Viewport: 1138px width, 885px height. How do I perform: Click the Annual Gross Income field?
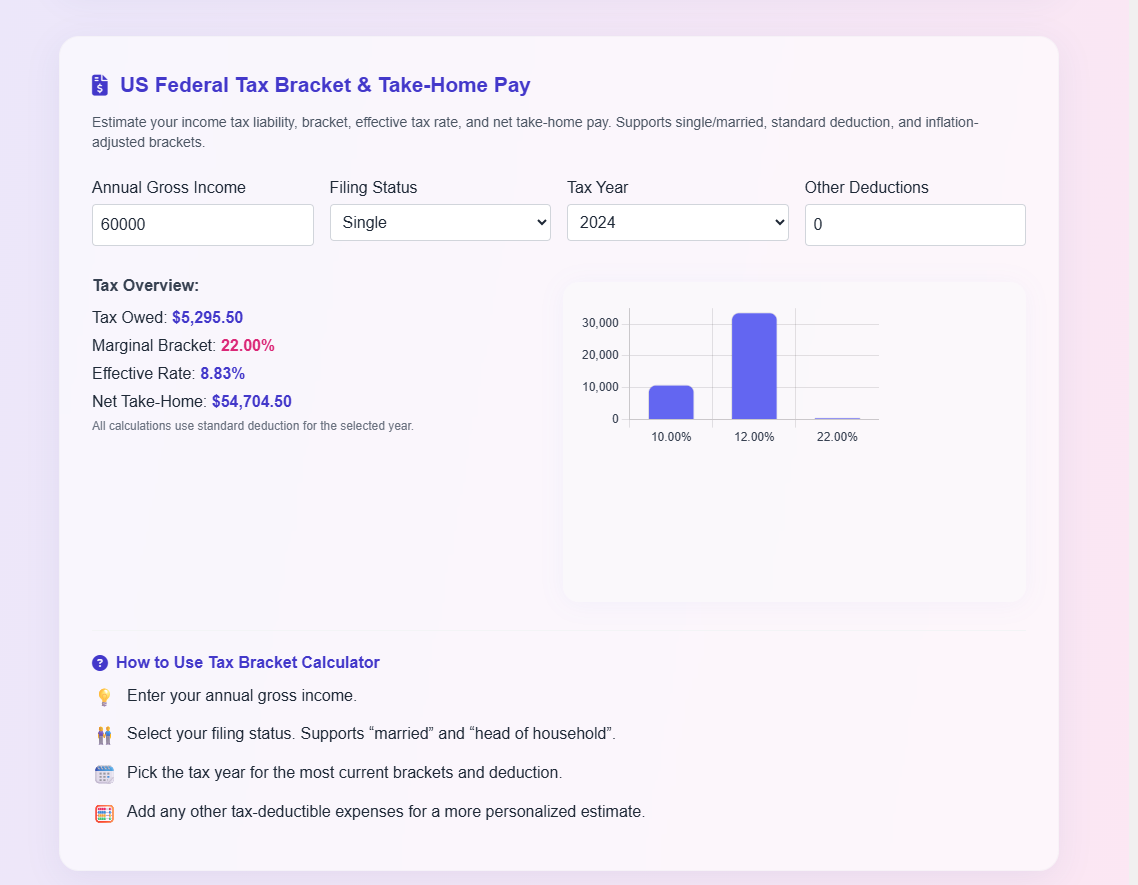202,225
